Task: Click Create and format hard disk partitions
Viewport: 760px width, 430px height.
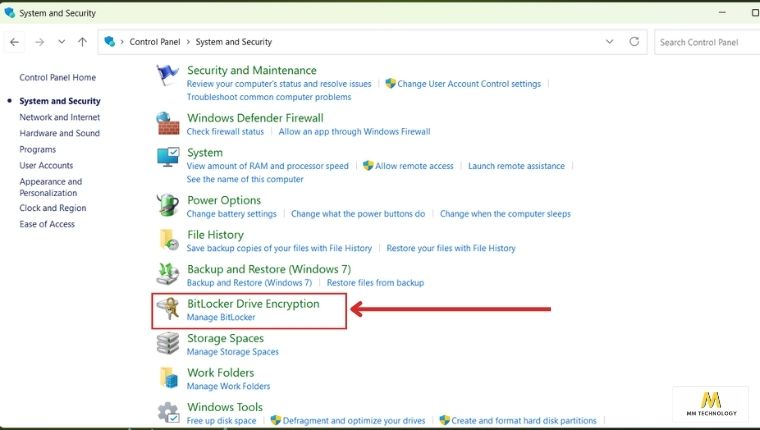Action: pyautogui.click(x=524, y=421)
